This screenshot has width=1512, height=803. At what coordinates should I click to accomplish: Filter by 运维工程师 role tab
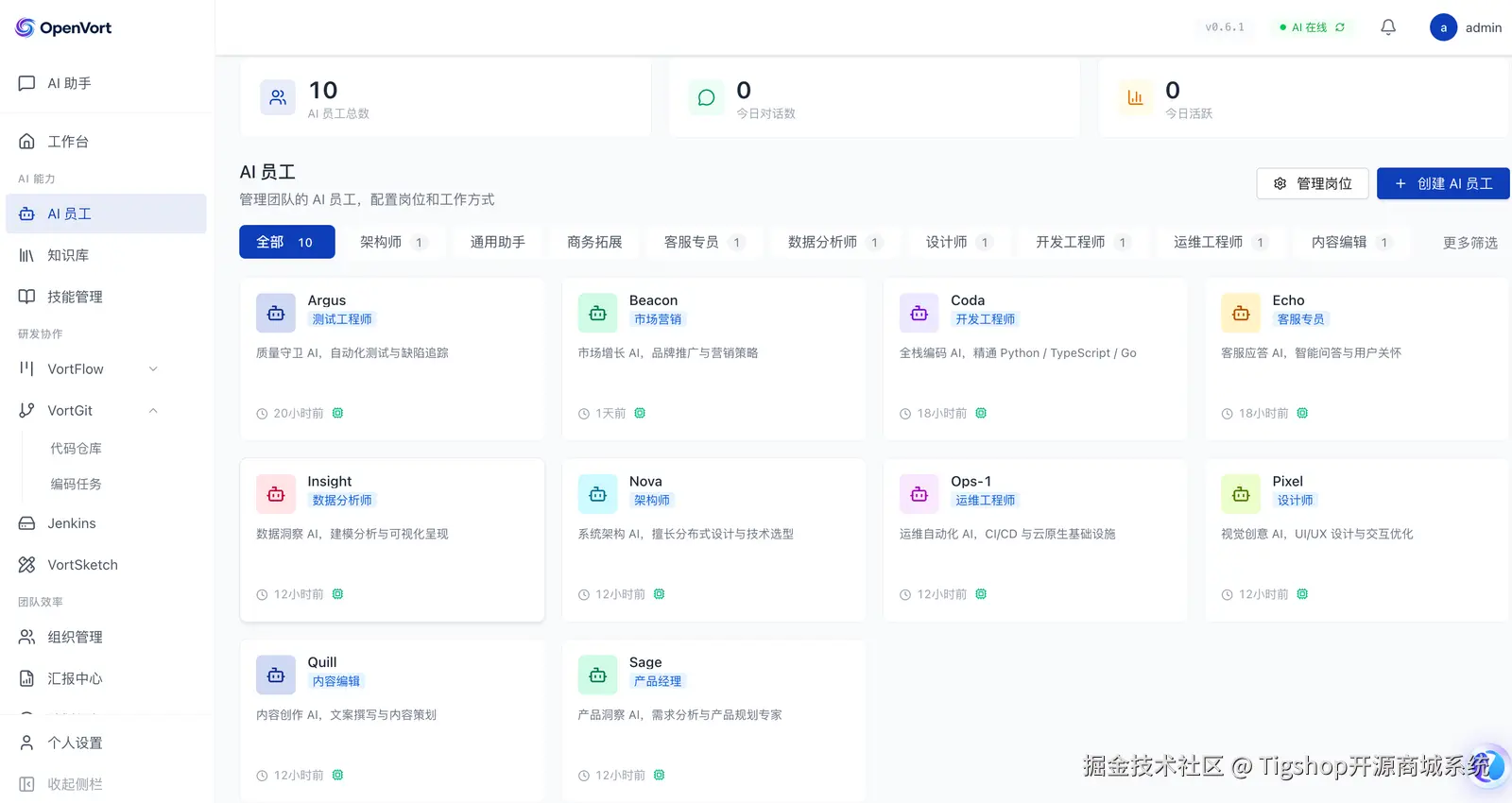[1221, 242]
